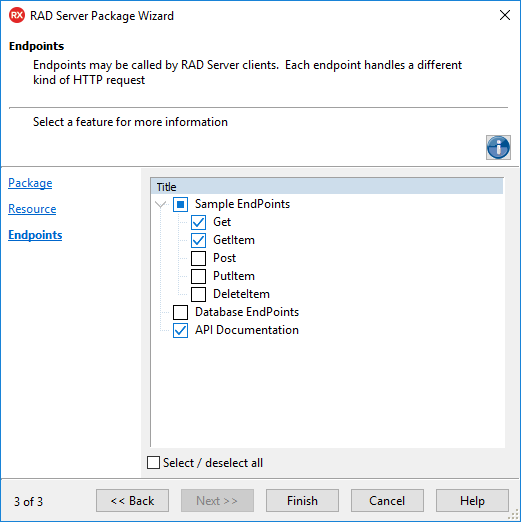Go to the Resource wizard page
The height and width of the screenshot is (522, 521).
pos(32,209)
